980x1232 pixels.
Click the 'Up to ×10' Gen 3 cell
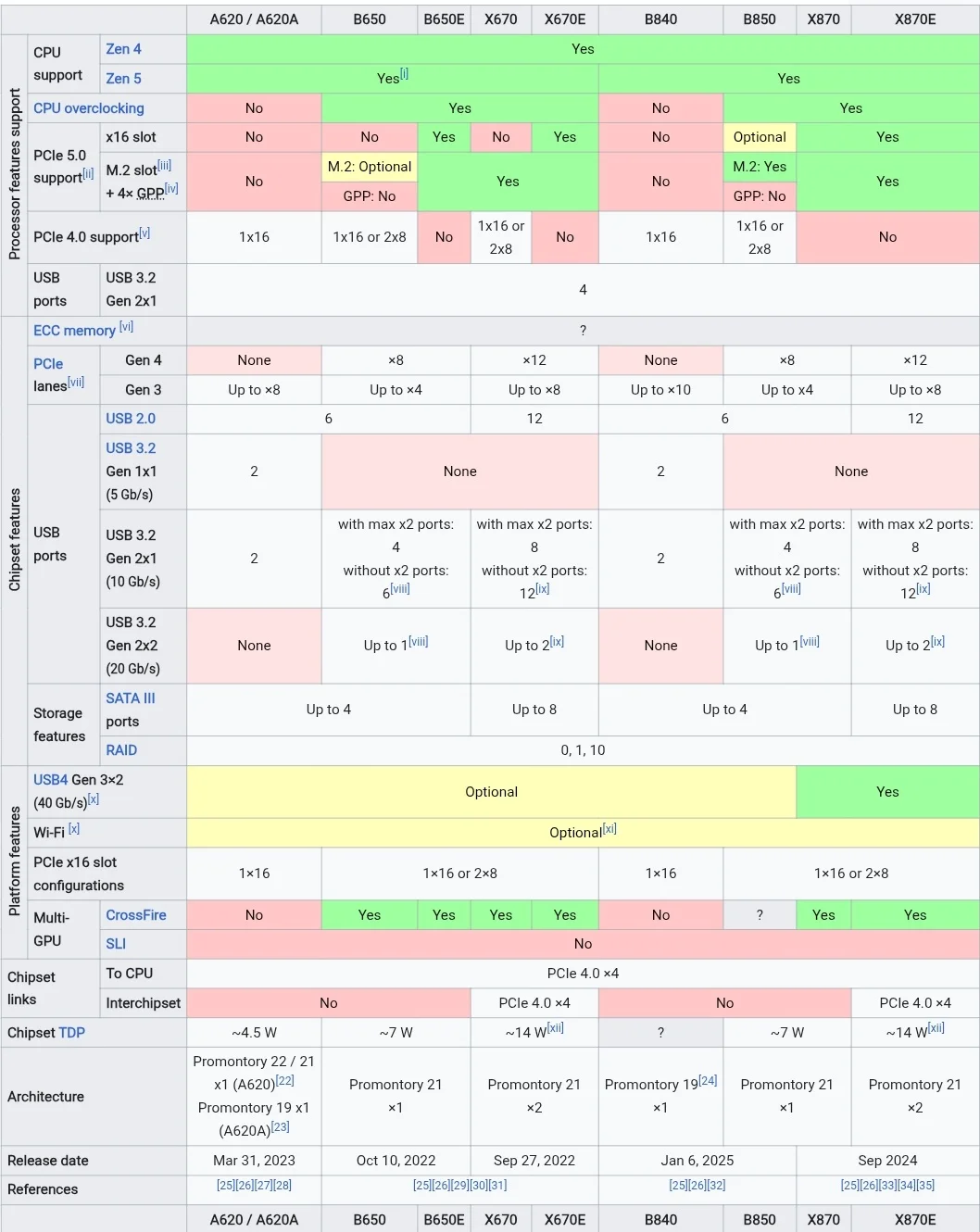click(660, 390)
